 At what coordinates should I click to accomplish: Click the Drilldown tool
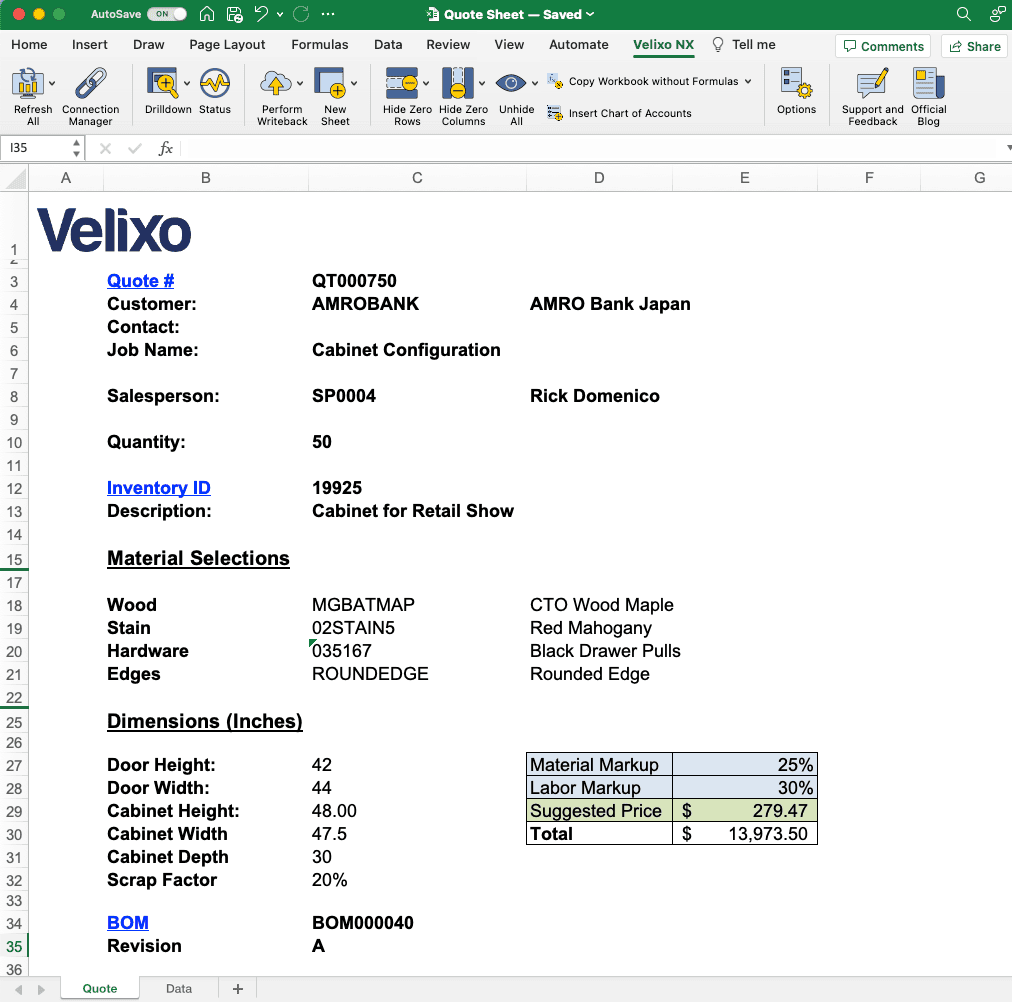163,83
